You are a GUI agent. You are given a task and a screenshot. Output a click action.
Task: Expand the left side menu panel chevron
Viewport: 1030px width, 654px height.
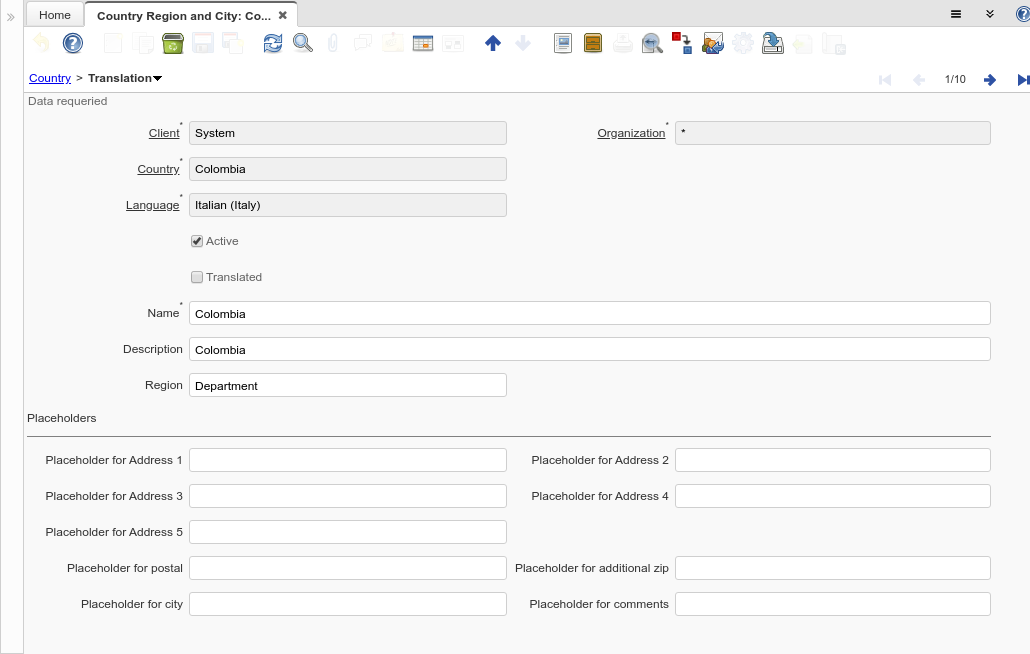click(x=11, y=17)
